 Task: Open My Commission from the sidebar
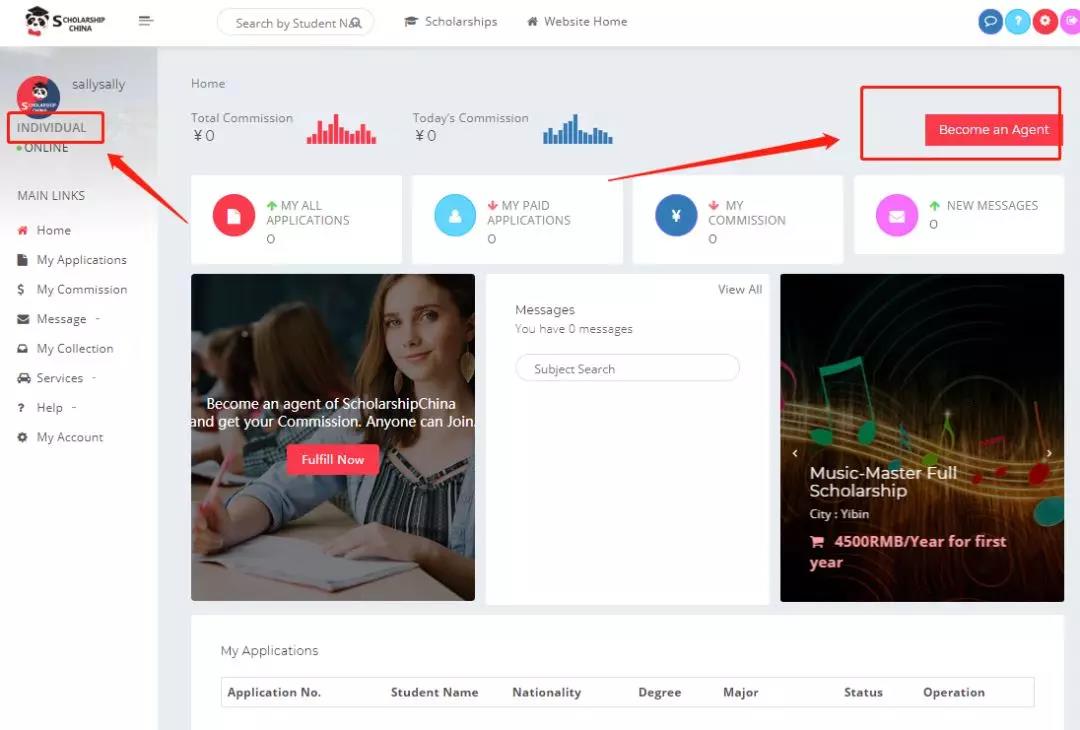(72, 289)
